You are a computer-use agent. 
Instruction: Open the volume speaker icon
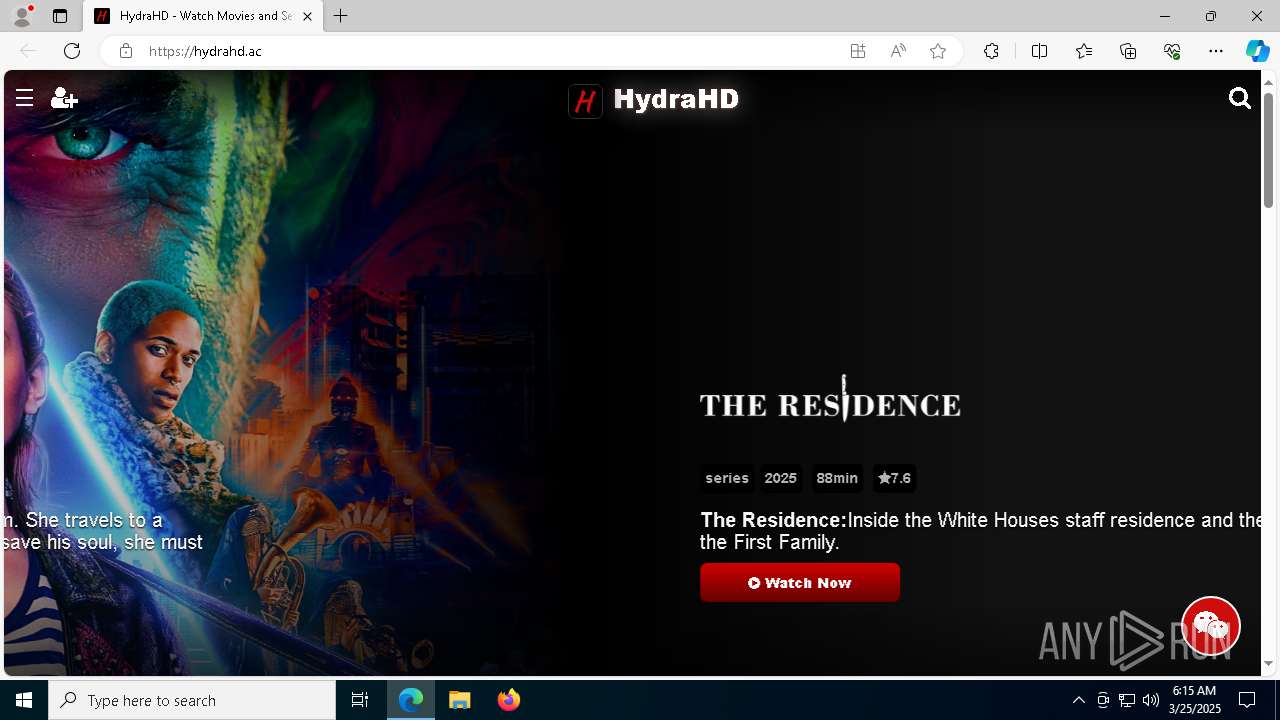point(1151,700)
